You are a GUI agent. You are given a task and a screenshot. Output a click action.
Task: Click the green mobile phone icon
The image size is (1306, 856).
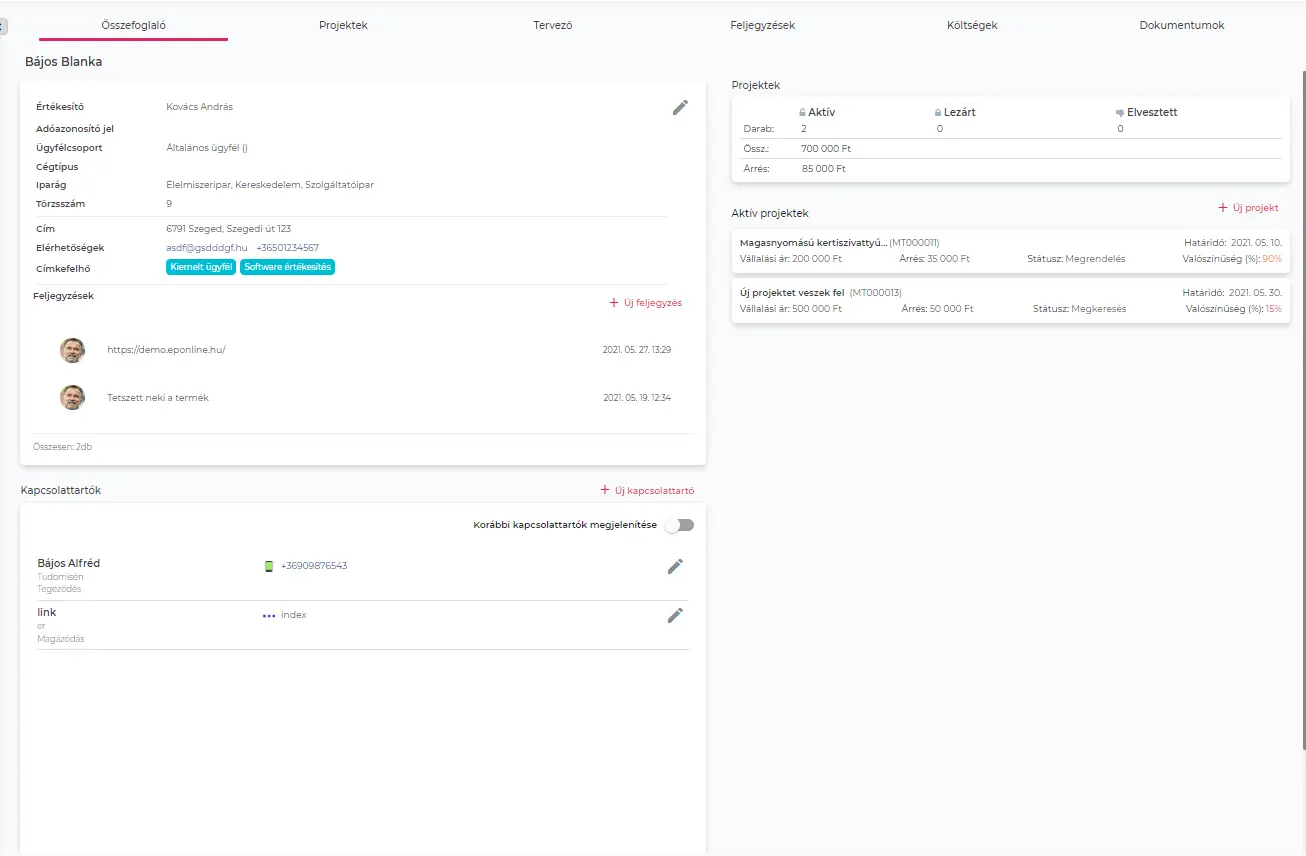(x=268, y=566)
